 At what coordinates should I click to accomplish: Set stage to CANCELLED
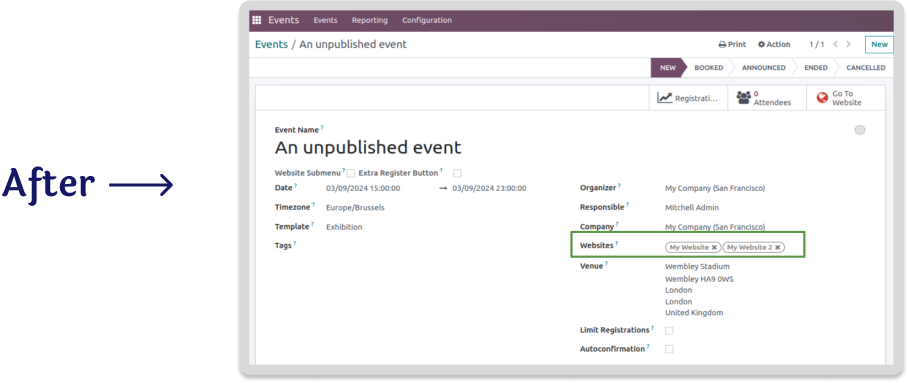coord(865,68)
